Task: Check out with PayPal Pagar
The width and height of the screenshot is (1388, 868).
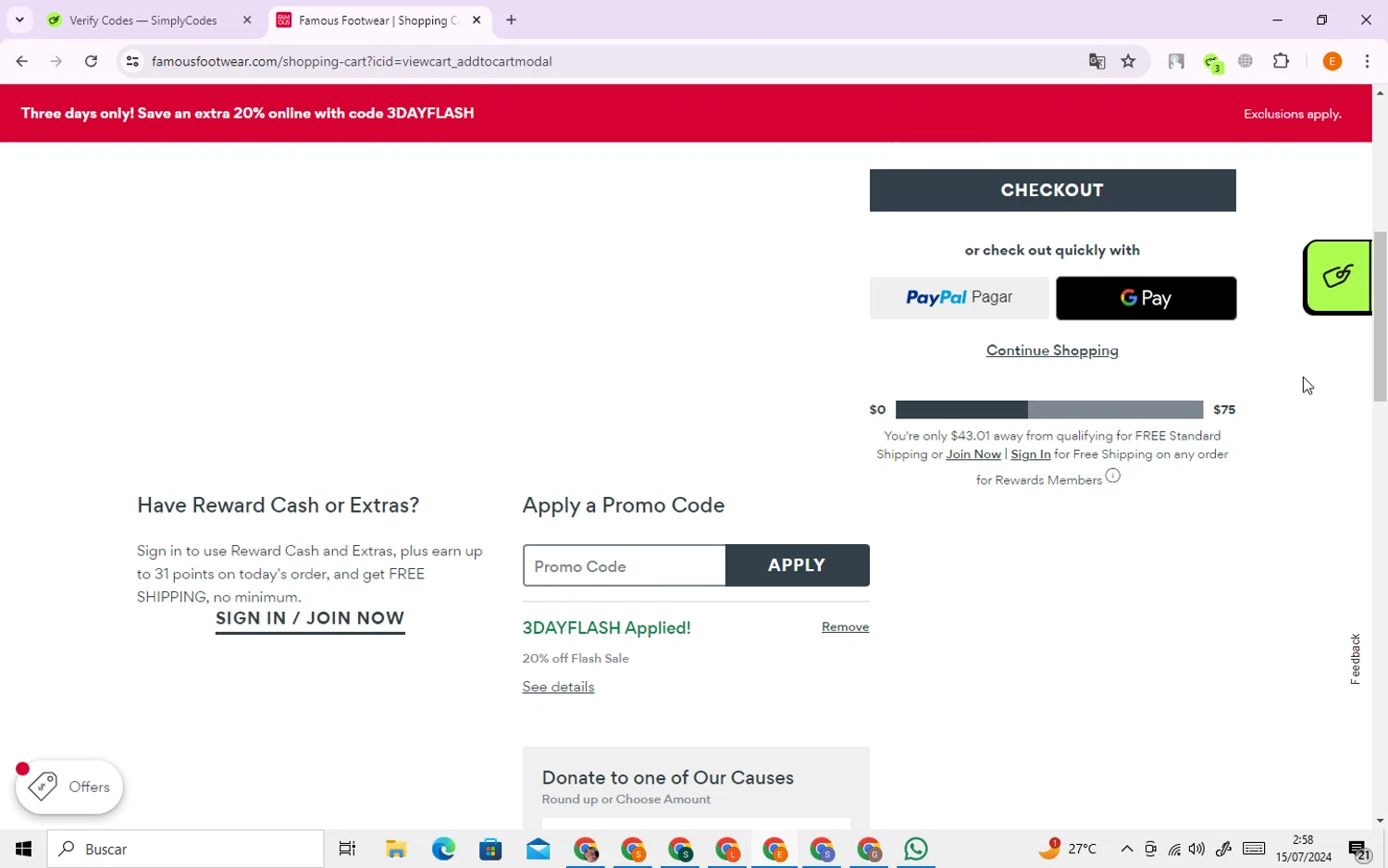Action: 960,298
